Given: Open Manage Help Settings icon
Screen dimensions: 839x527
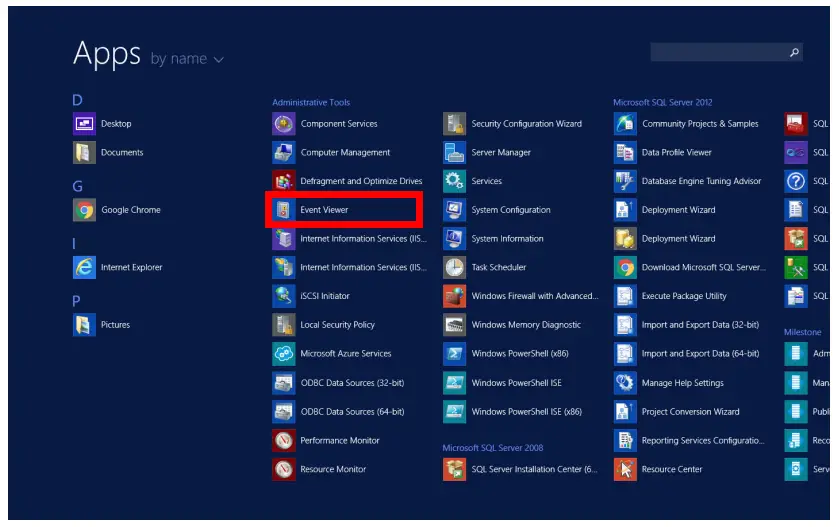Looking at the screenshot, I should coord(625,383).
